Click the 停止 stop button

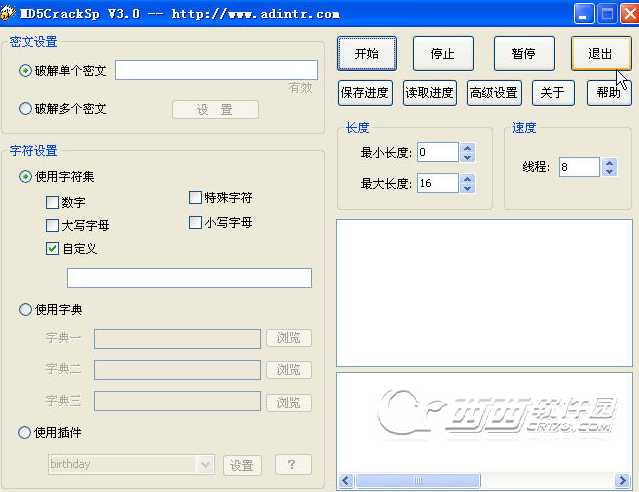point(443,53)
